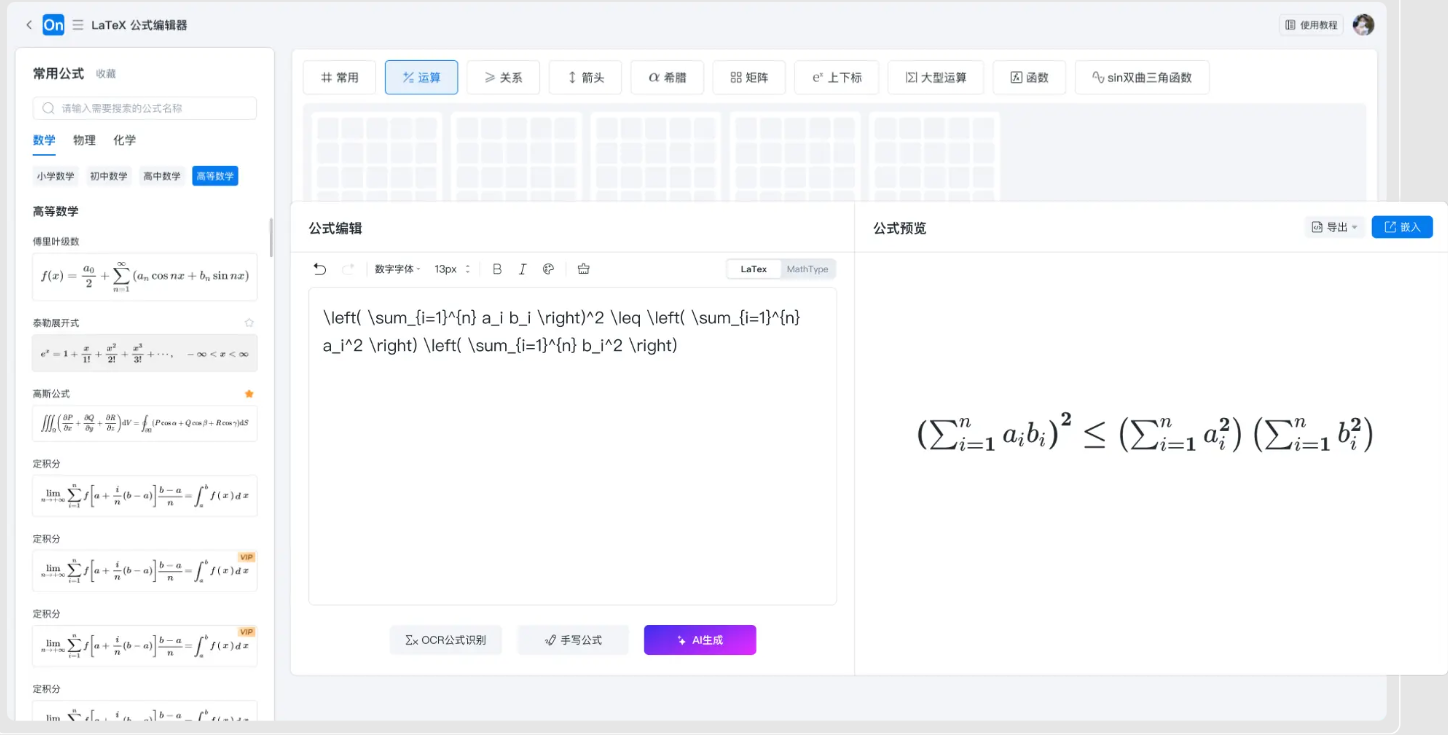Screen dimensions: 1448x735
Task: Switch the editor mode to MathType
Action: pos(807,269)
